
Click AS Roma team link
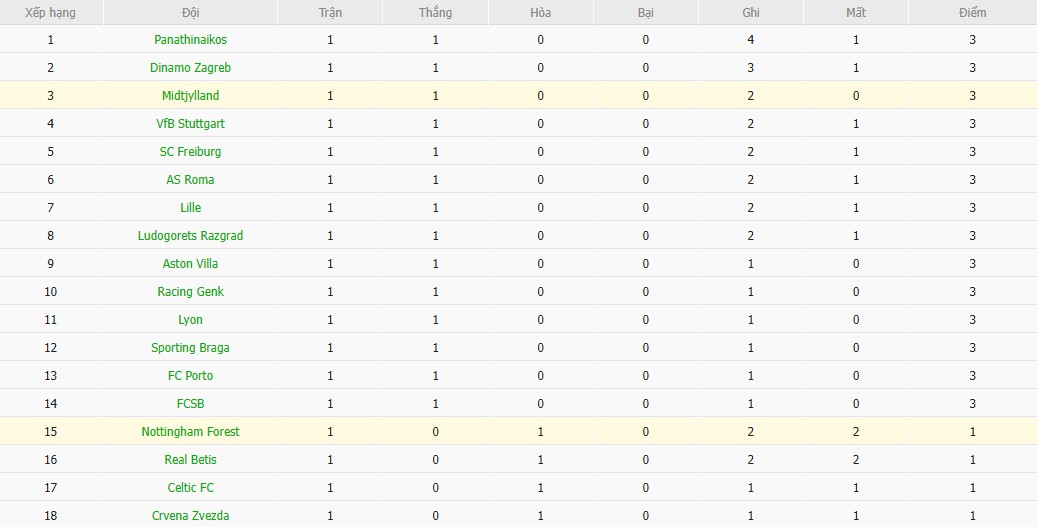point(190,180)
